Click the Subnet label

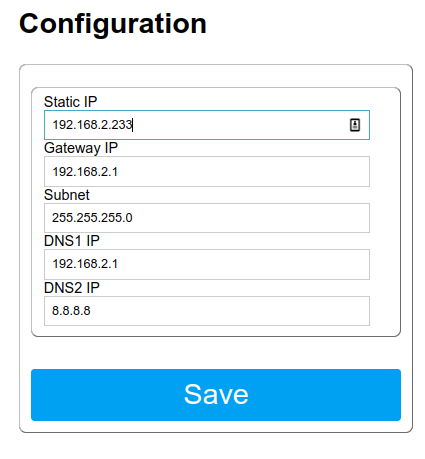tap(67, 195)
